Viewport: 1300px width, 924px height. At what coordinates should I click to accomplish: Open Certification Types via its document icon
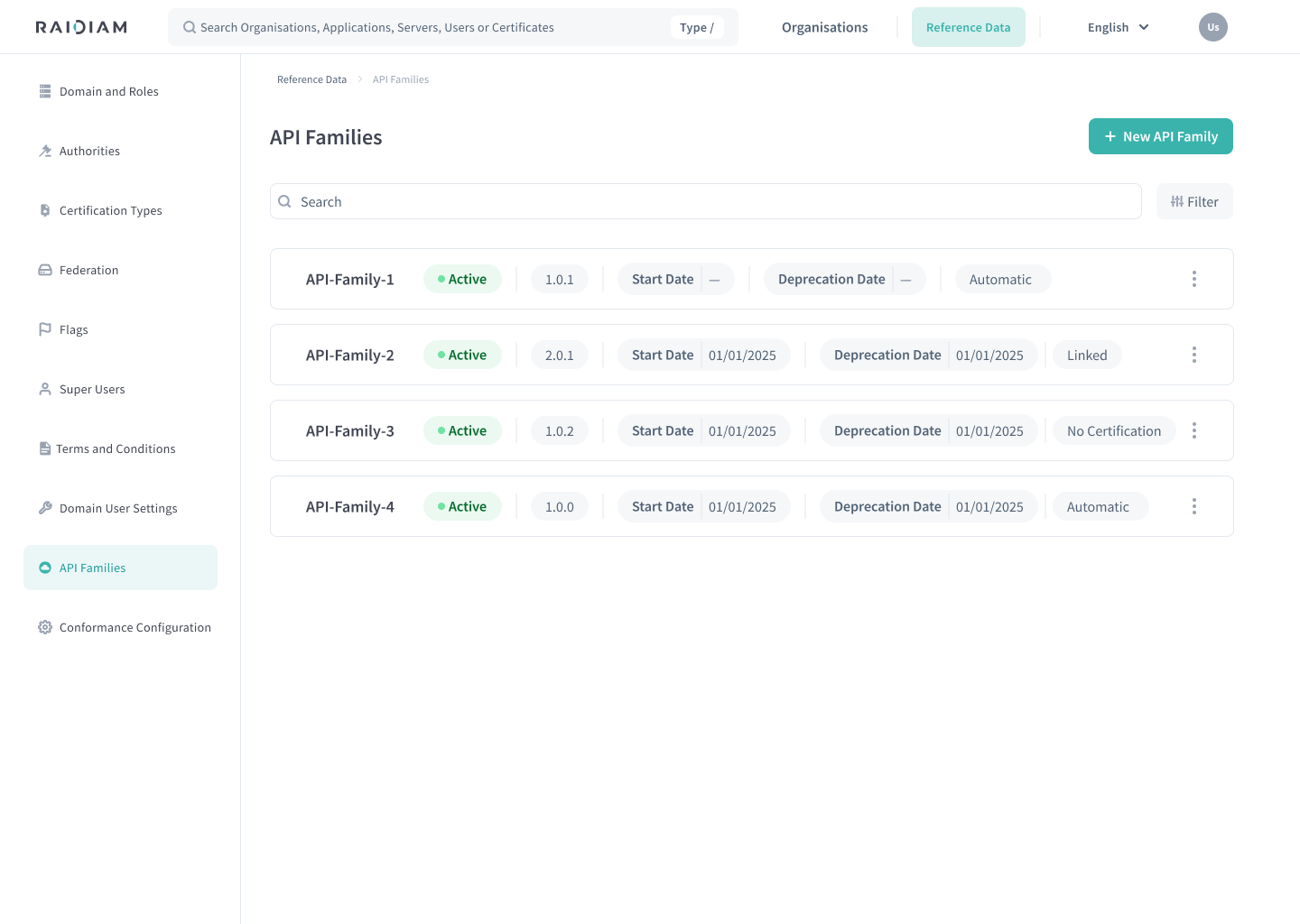[x=45, y=210]
